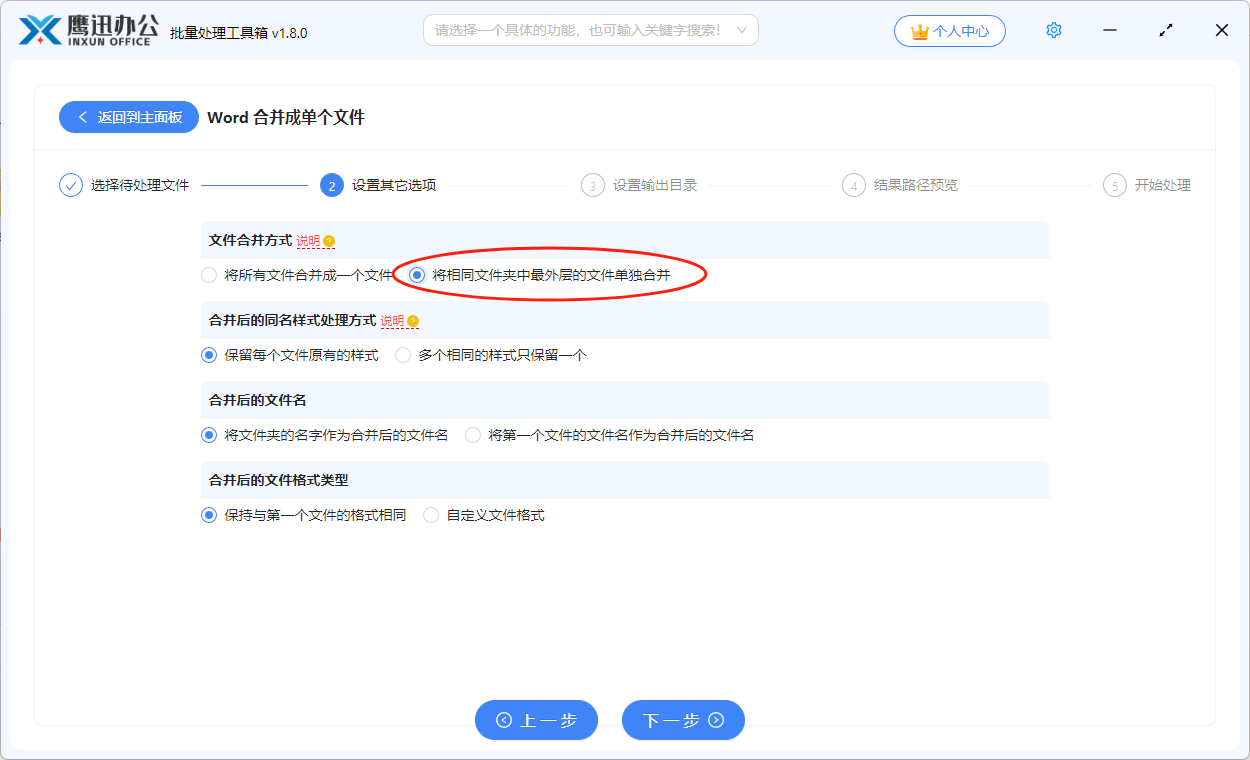Viewport: 1250px width, 760px height.
Task: Click the 上一步 button
Action: coord(536,719)
